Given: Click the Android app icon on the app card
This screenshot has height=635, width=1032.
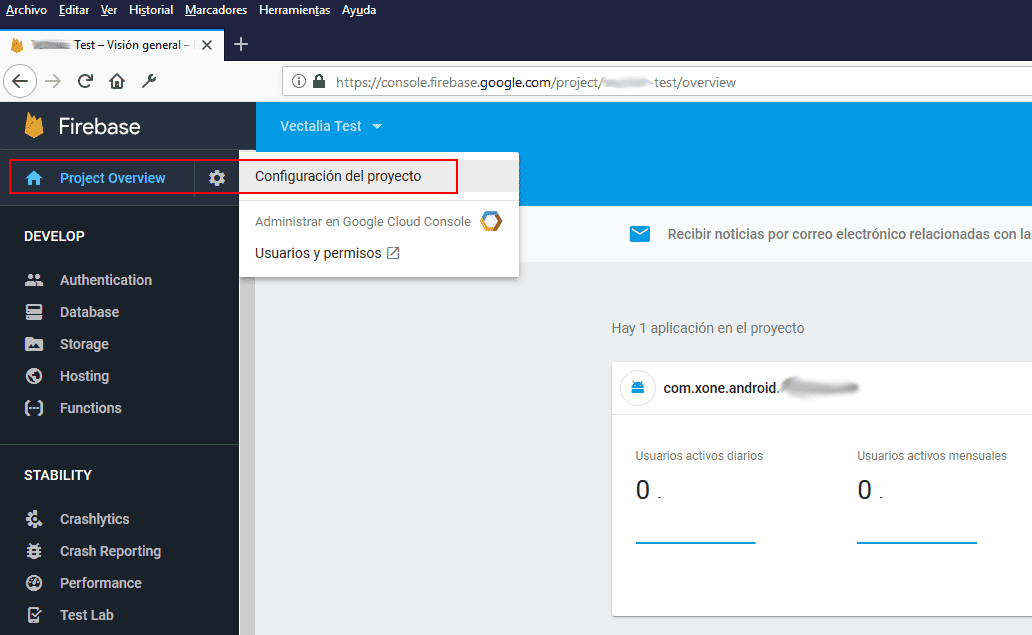Looking at the screenshot, I should (x=637, y=388).
